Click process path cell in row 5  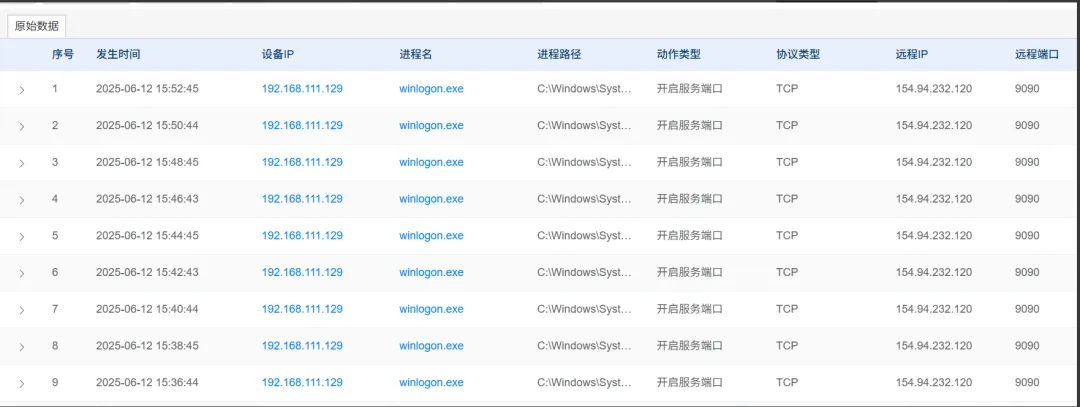584,236
